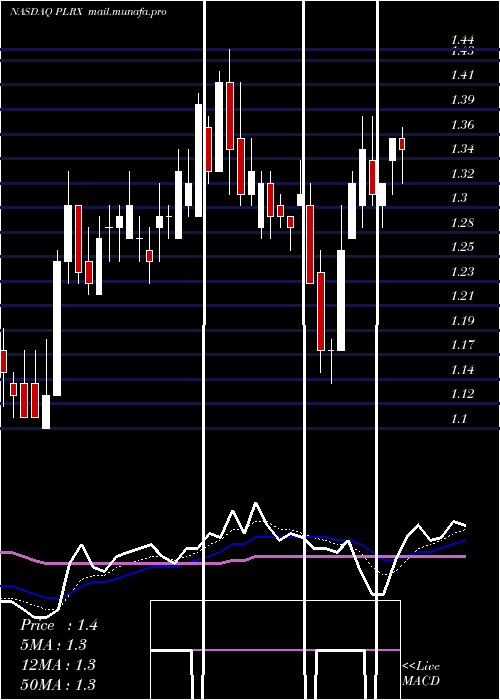Image resolution: width=500 pixels, height=700 pixels.
Task: Click the 1.3 price axis label
Action: coord(459,198)
